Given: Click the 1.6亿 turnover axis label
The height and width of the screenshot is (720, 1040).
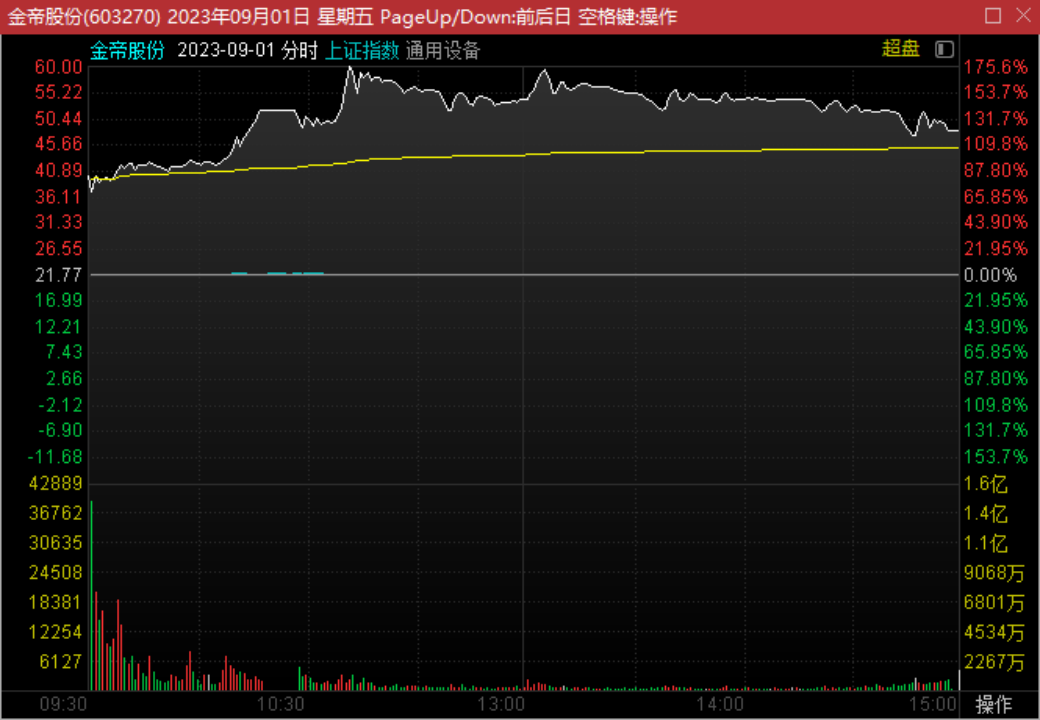Looking at the screenshot, I should (x=986, y=484).
